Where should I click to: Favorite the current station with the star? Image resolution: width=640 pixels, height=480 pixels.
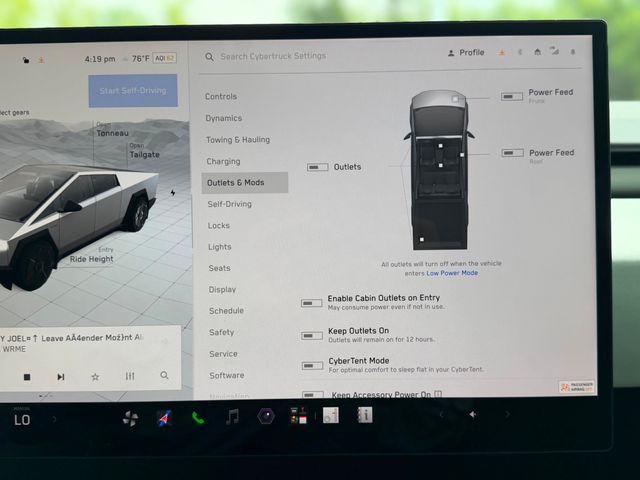[95, 376]
